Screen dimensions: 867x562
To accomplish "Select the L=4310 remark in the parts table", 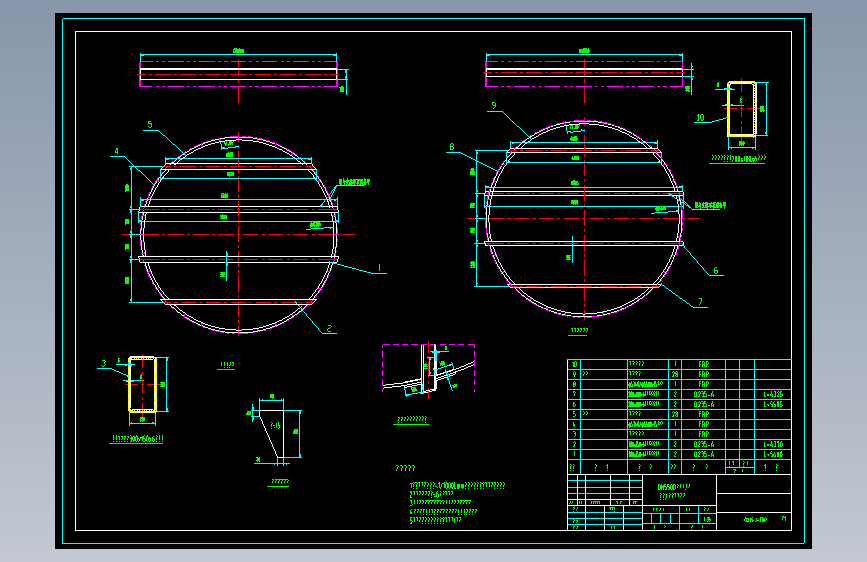I will tap(773, 445).
